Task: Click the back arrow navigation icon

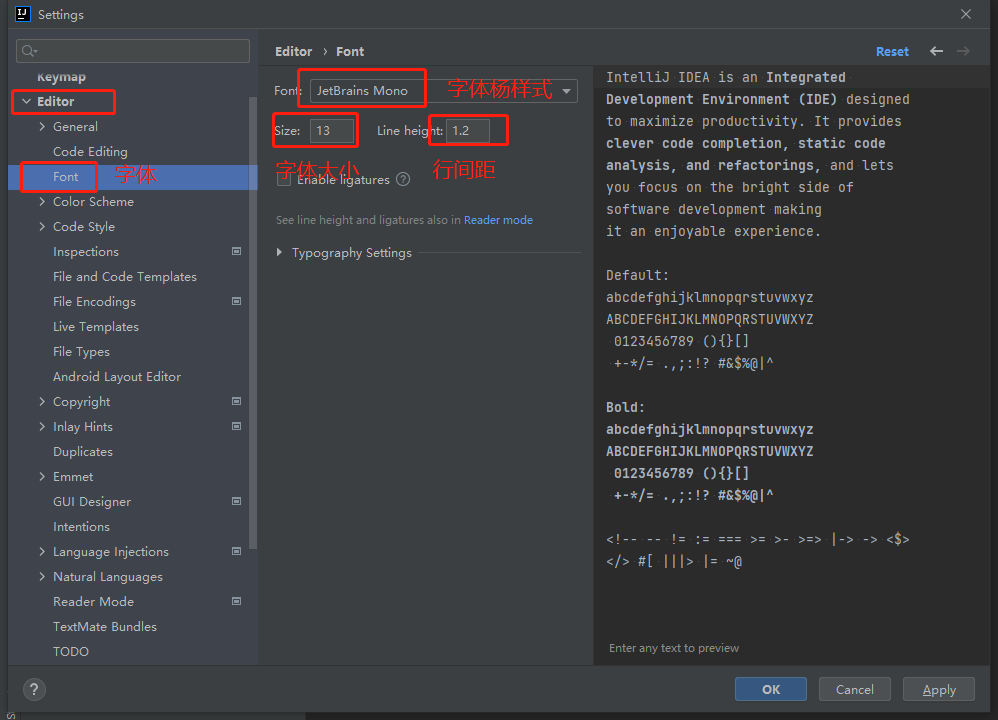Action: pos(936,51)
